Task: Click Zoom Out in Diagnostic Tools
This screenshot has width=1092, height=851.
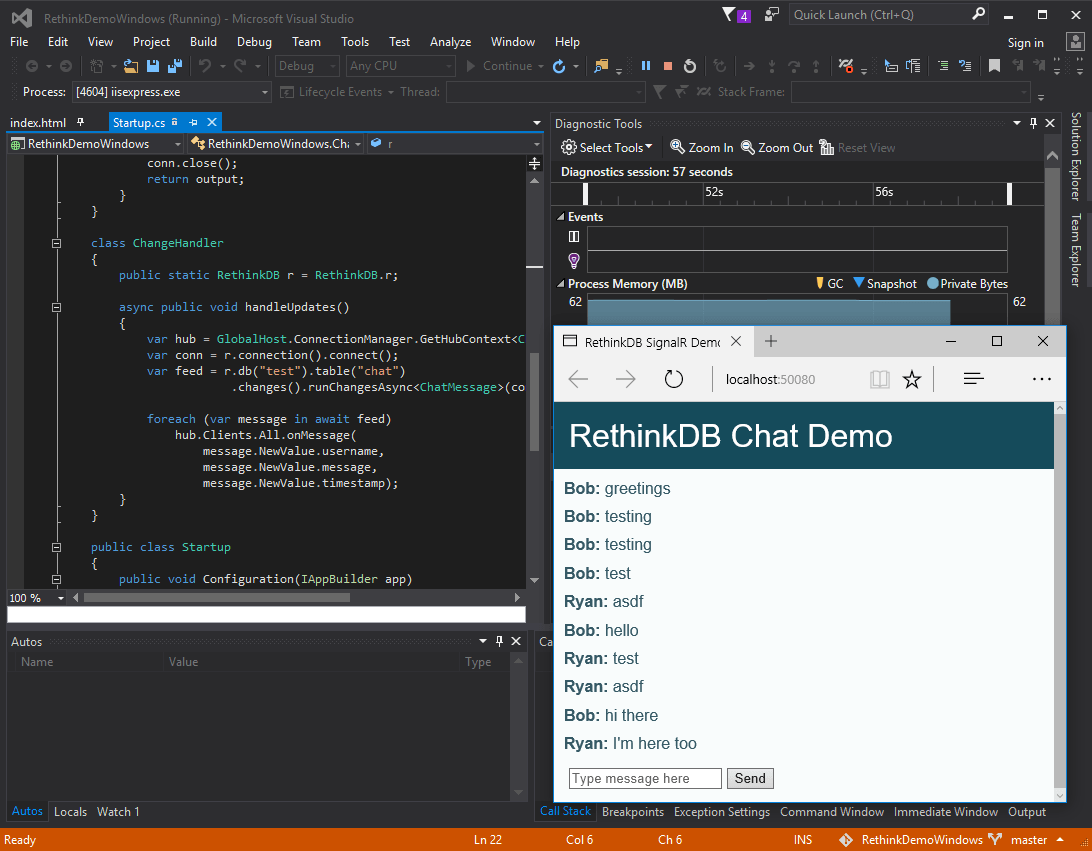Action: coord(776,148)
